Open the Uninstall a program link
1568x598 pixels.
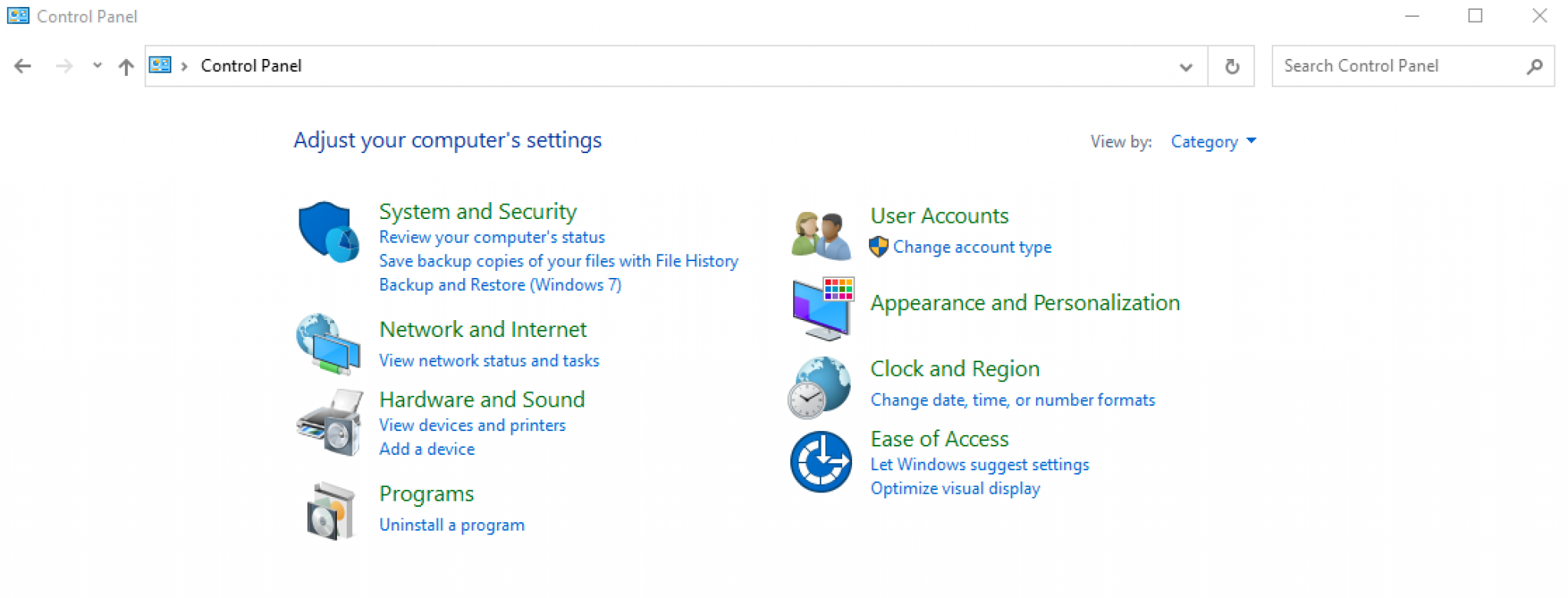tap(452, 525)
